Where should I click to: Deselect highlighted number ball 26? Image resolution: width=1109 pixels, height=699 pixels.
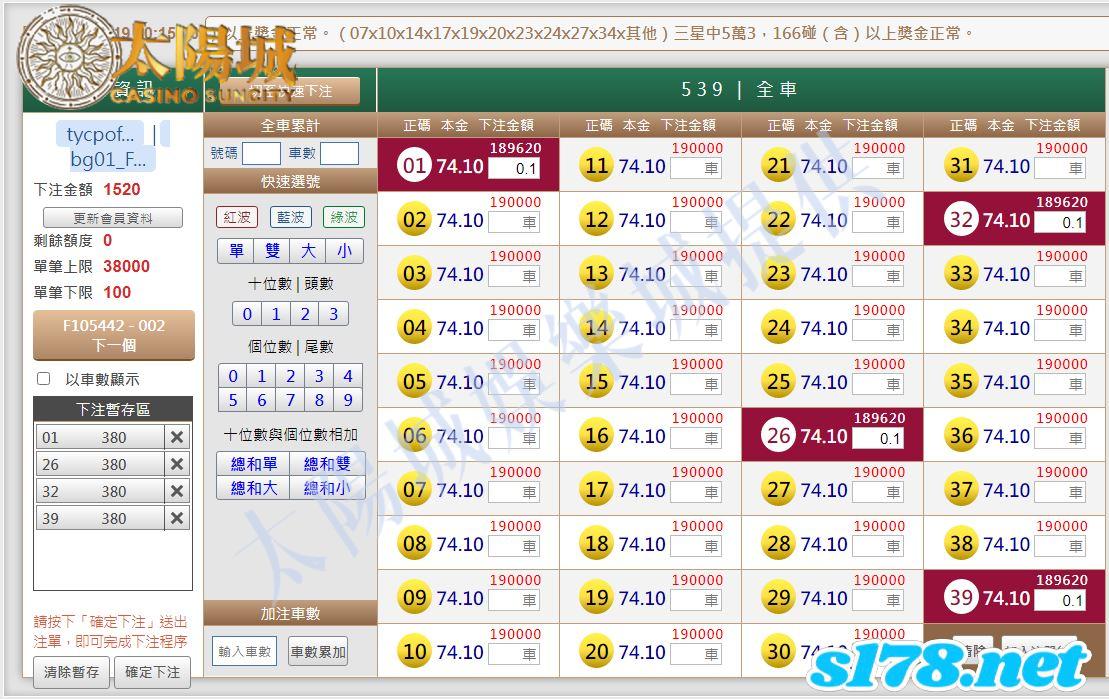(x=779, y=436)
